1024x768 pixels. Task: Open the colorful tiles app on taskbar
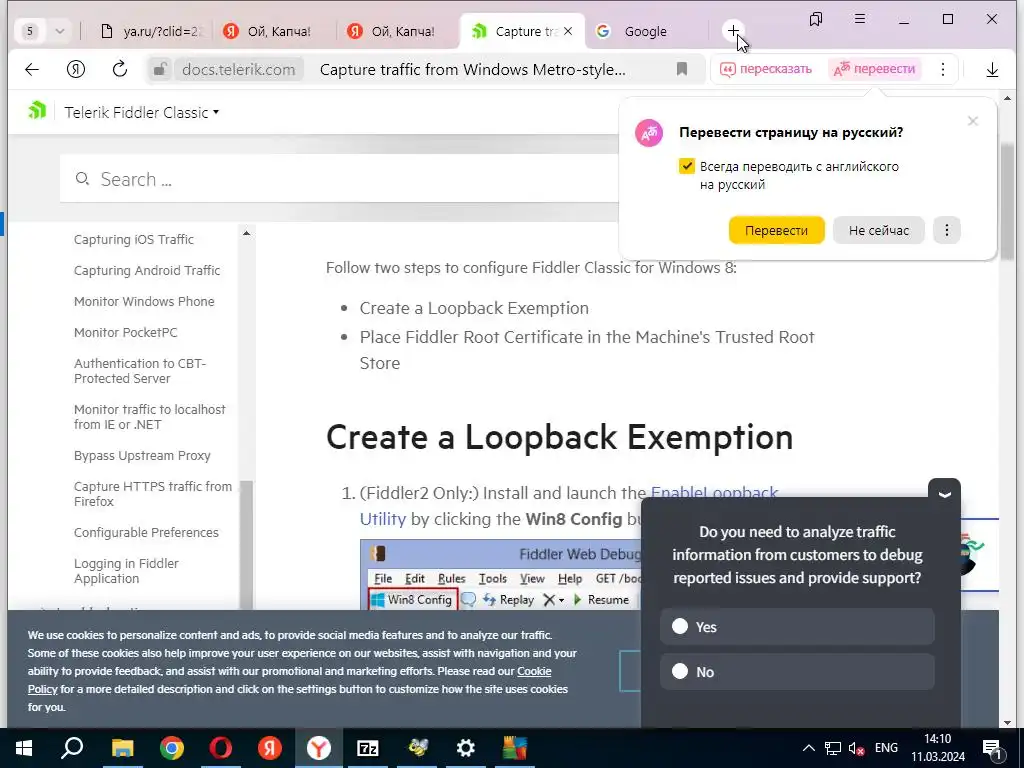click(515, 748)
